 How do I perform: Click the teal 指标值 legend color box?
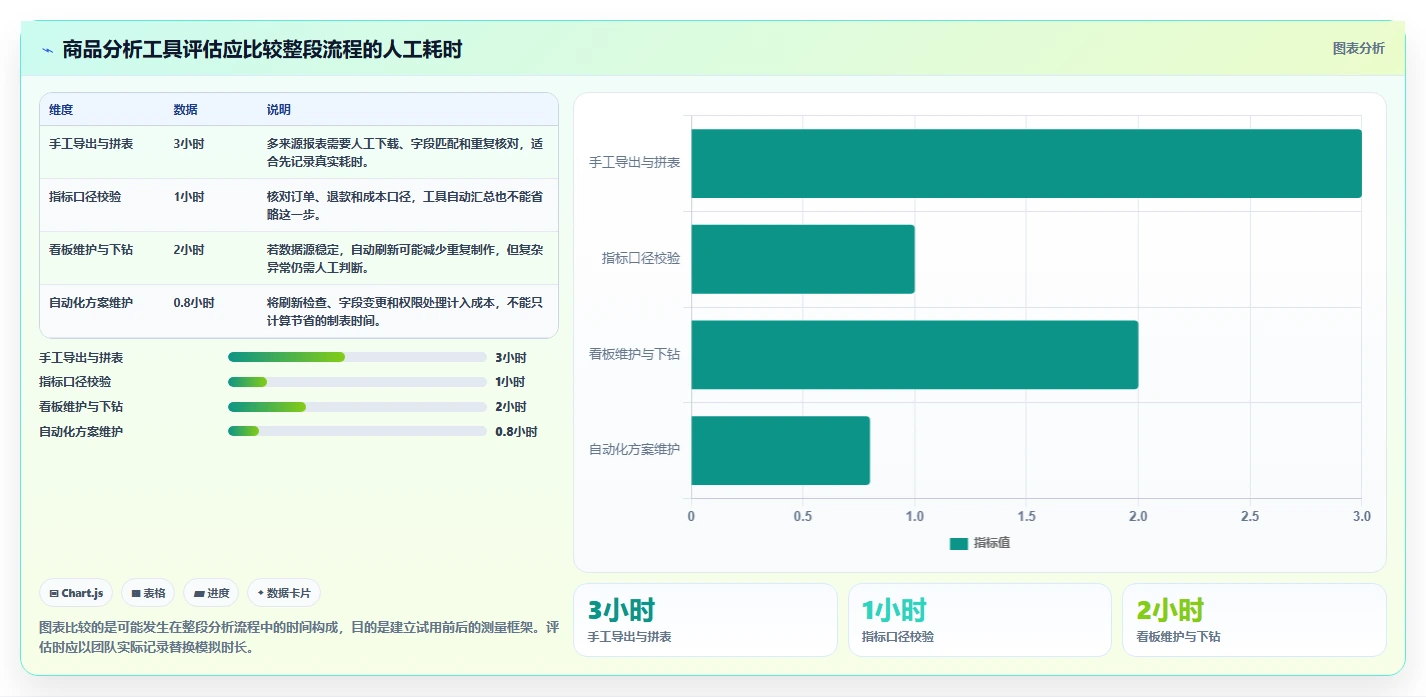click(959, 543)
